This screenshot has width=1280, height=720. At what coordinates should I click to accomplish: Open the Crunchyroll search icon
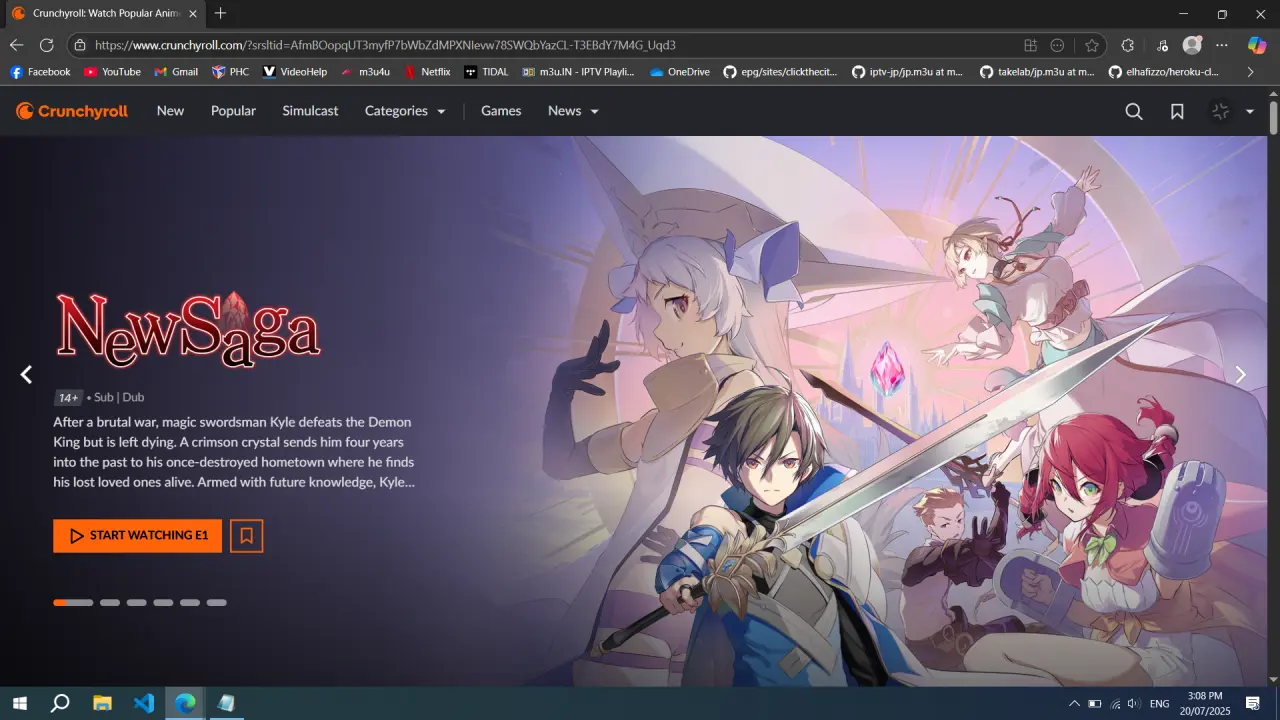click(x=1134, y=111)
